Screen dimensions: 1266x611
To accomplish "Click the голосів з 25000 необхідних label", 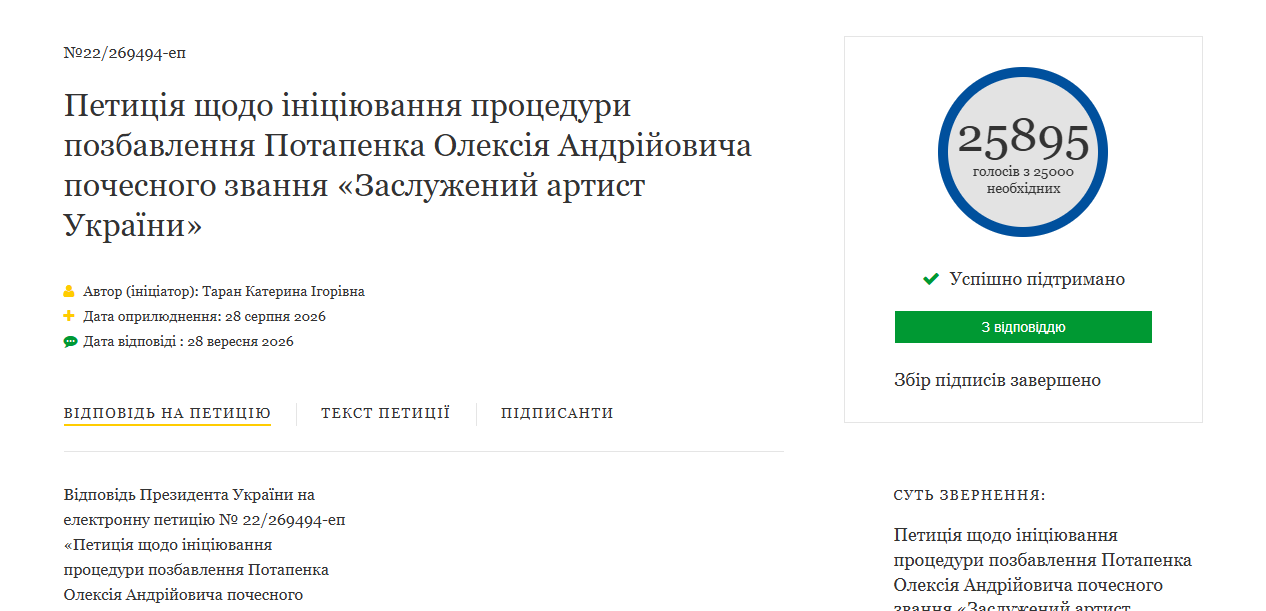I will (1023, 180).
